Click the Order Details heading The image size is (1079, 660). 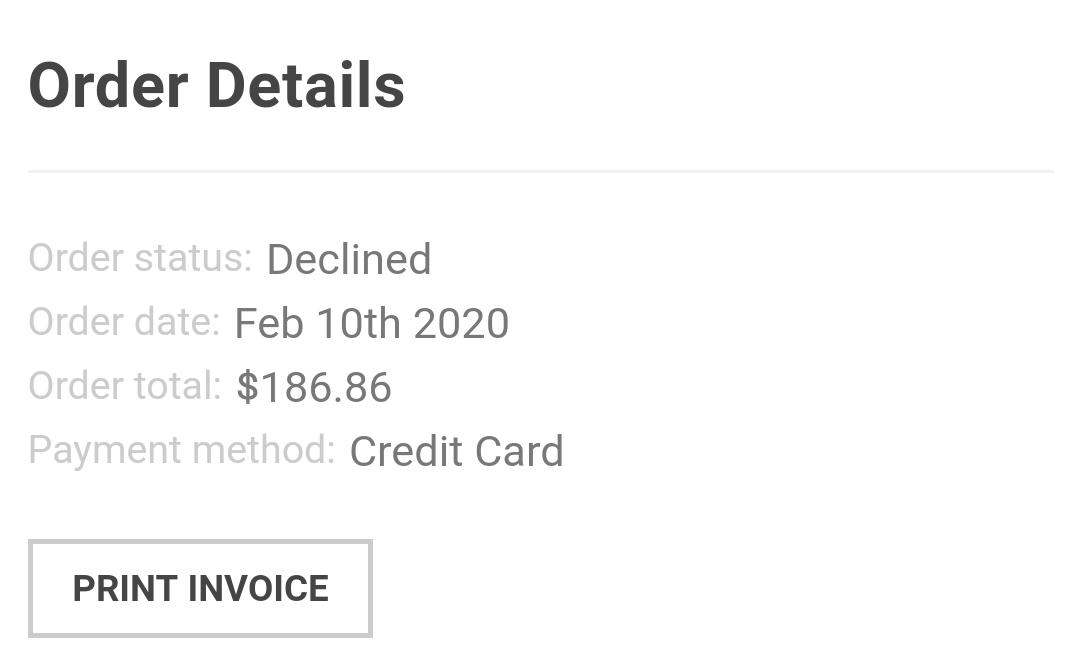click(x=216, y=85)
